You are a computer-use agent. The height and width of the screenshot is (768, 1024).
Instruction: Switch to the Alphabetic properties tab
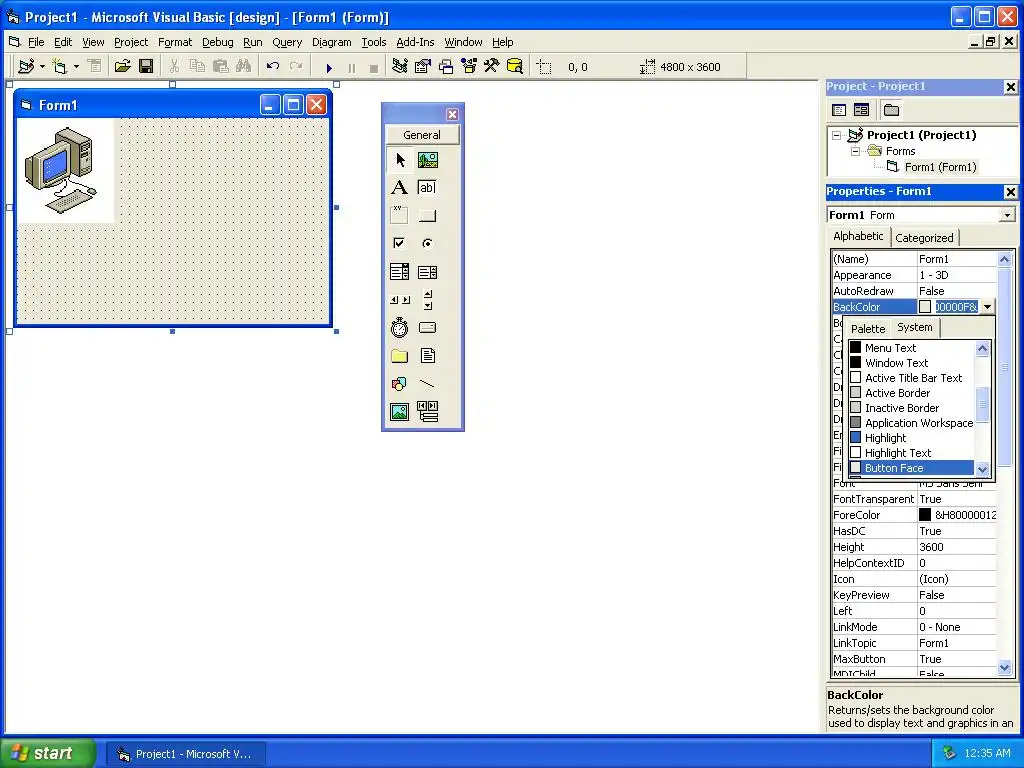[x=858, y=236]
